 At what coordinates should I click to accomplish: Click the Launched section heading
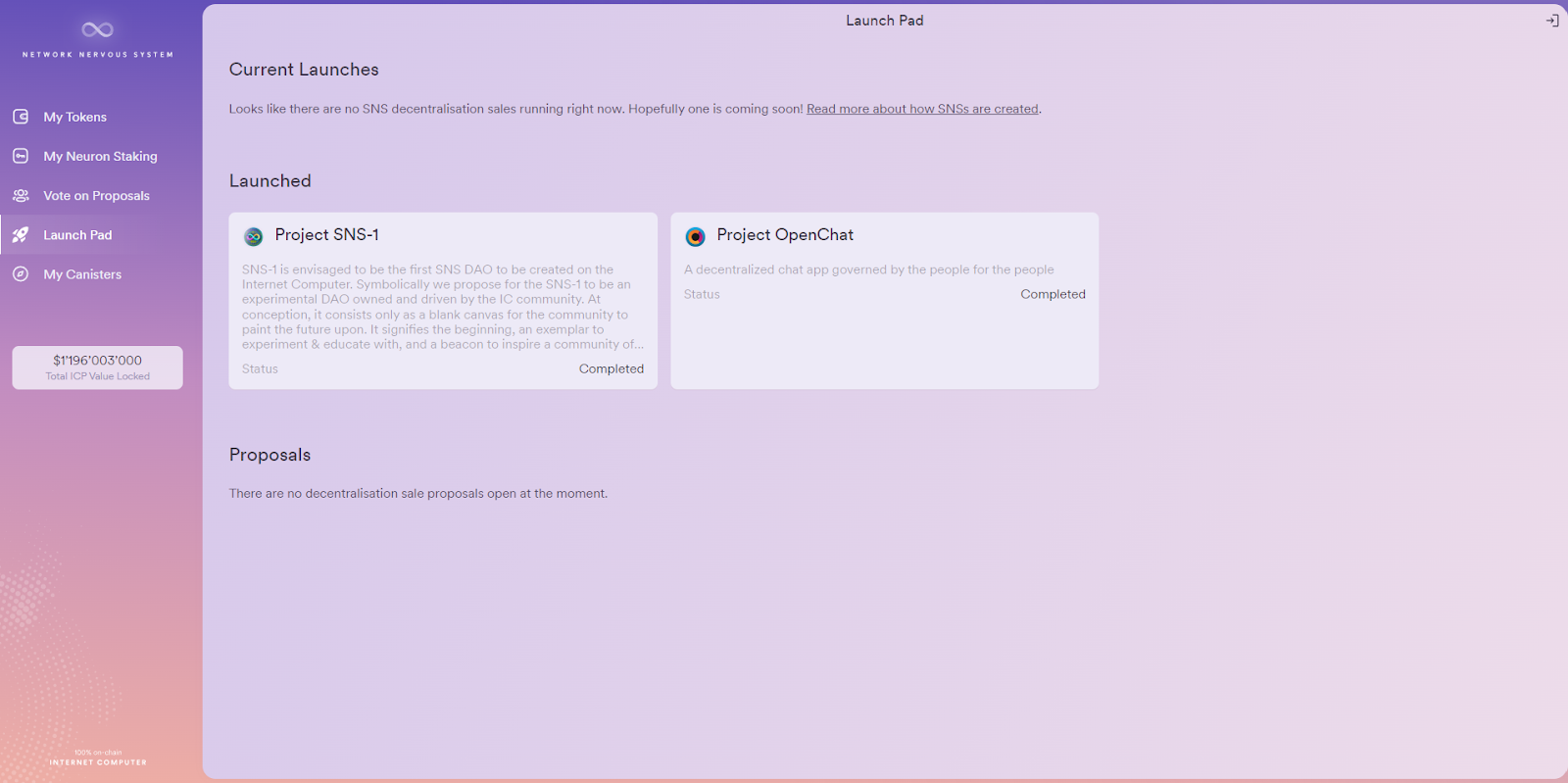(270, 181)
